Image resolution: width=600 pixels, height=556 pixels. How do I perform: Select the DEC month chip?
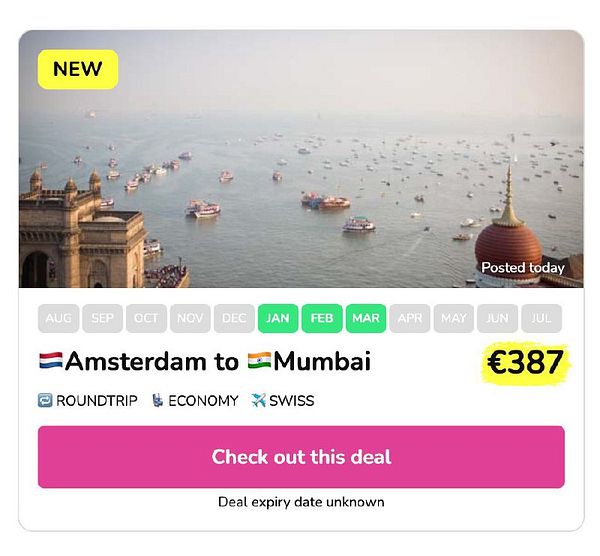(234, 318)
